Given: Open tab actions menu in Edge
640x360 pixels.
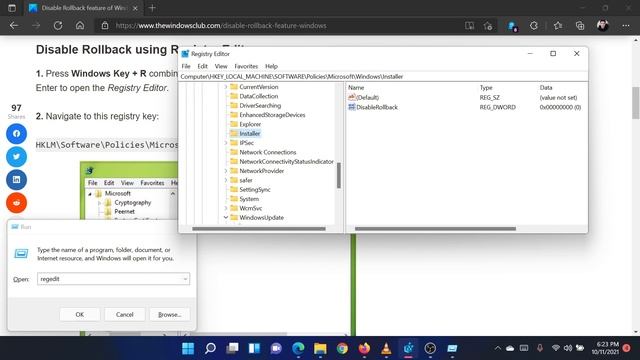Looking at the screenshot, I should [12, 8].
